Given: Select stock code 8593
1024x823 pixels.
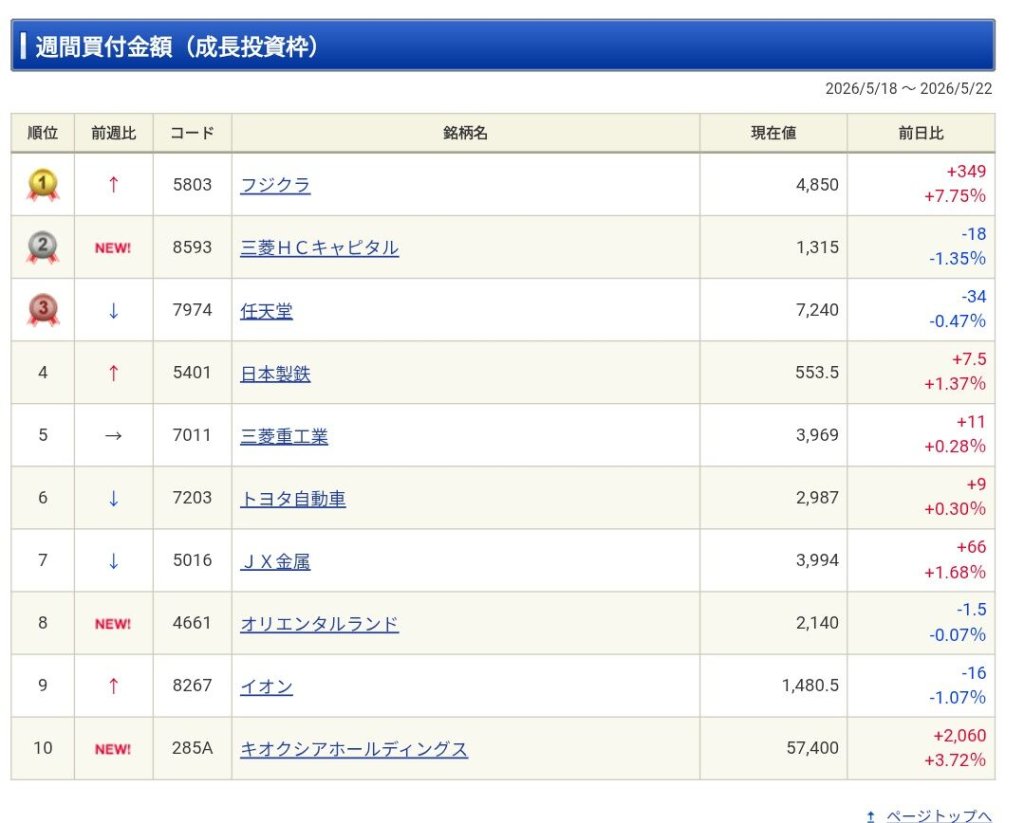Looking at the screenshot, I should click(192, 248).
